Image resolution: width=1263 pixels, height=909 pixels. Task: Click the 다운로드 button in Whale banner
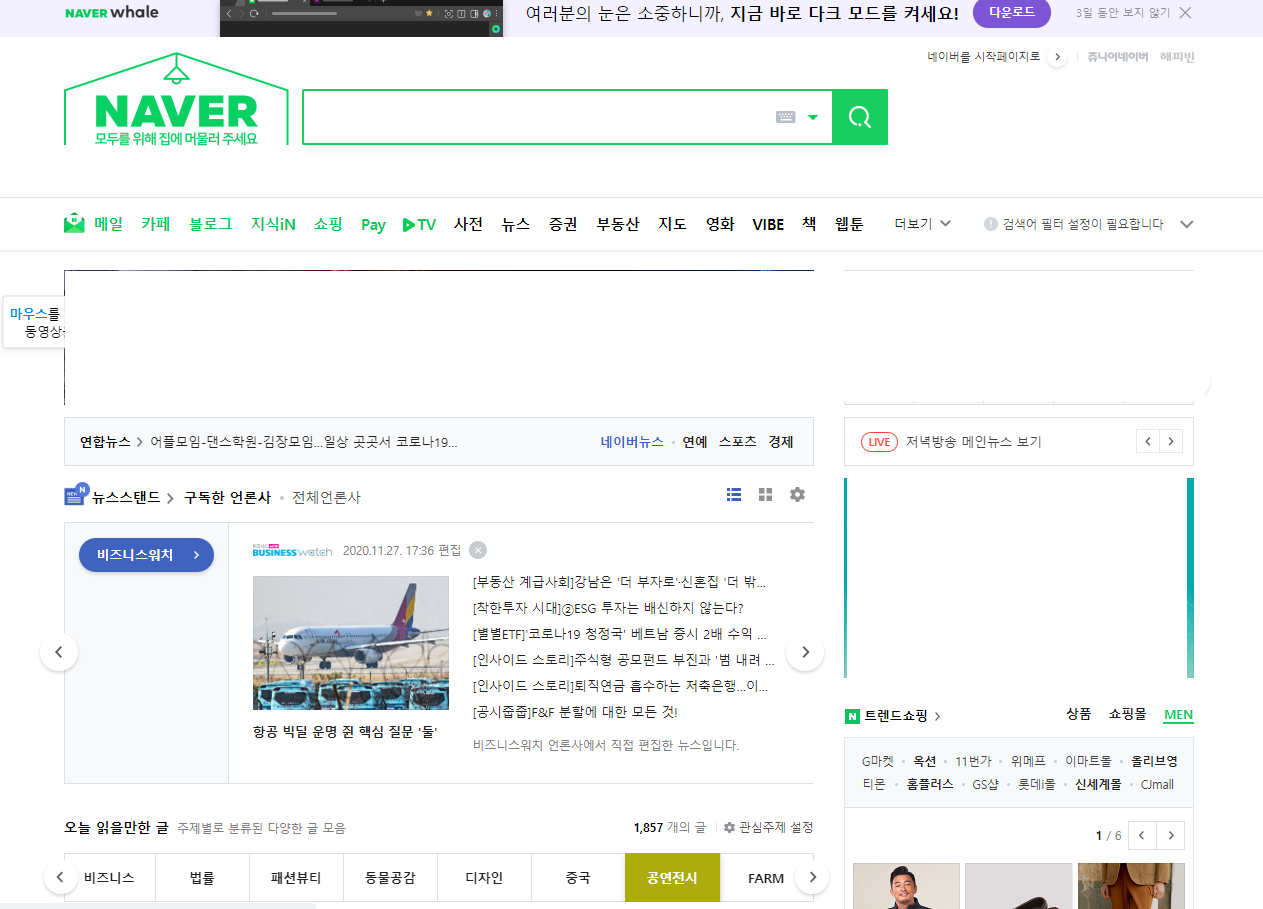(1012, 13)
